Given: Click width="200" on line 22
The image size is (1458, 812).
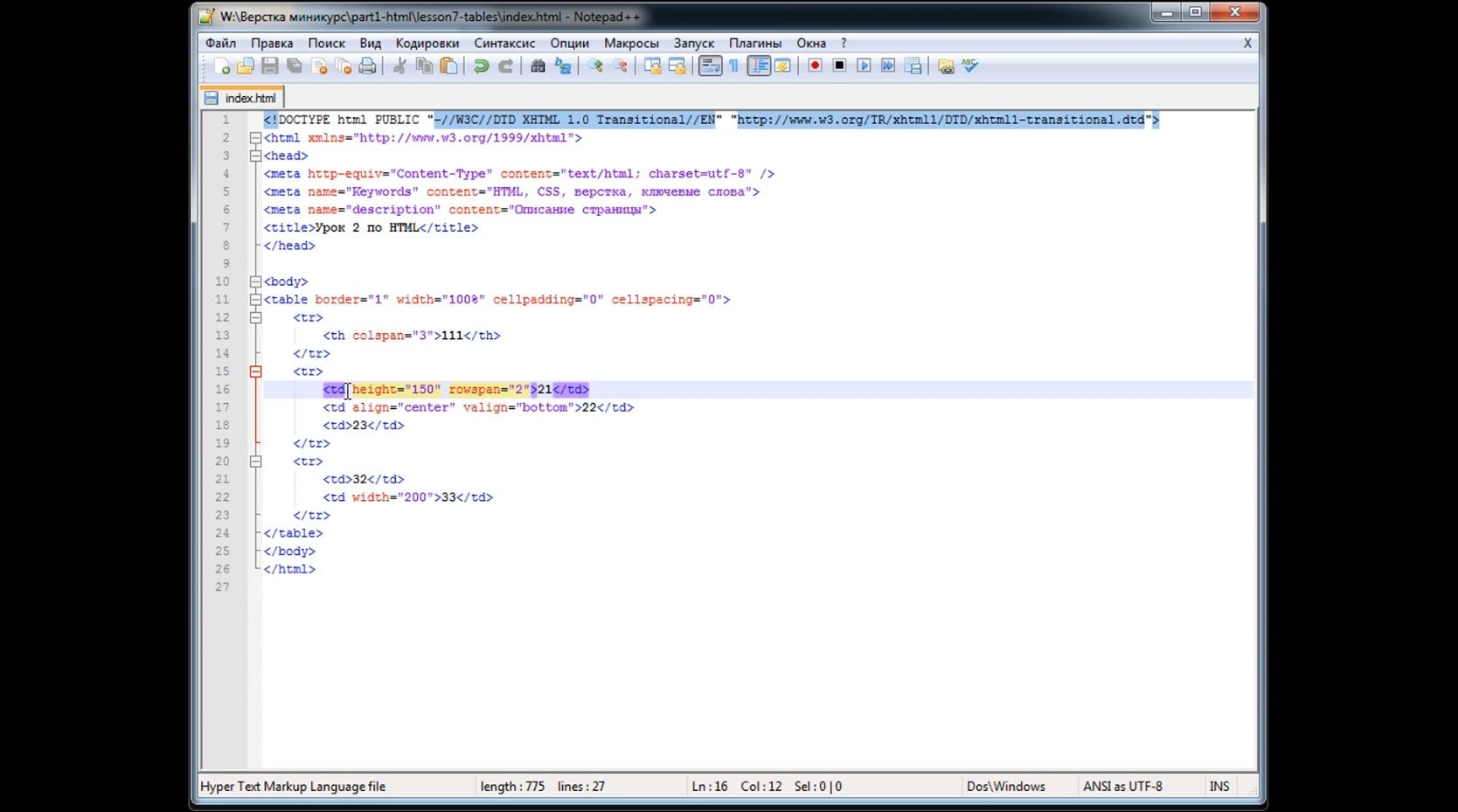Looking at the screenshot, I should [392, 497].
